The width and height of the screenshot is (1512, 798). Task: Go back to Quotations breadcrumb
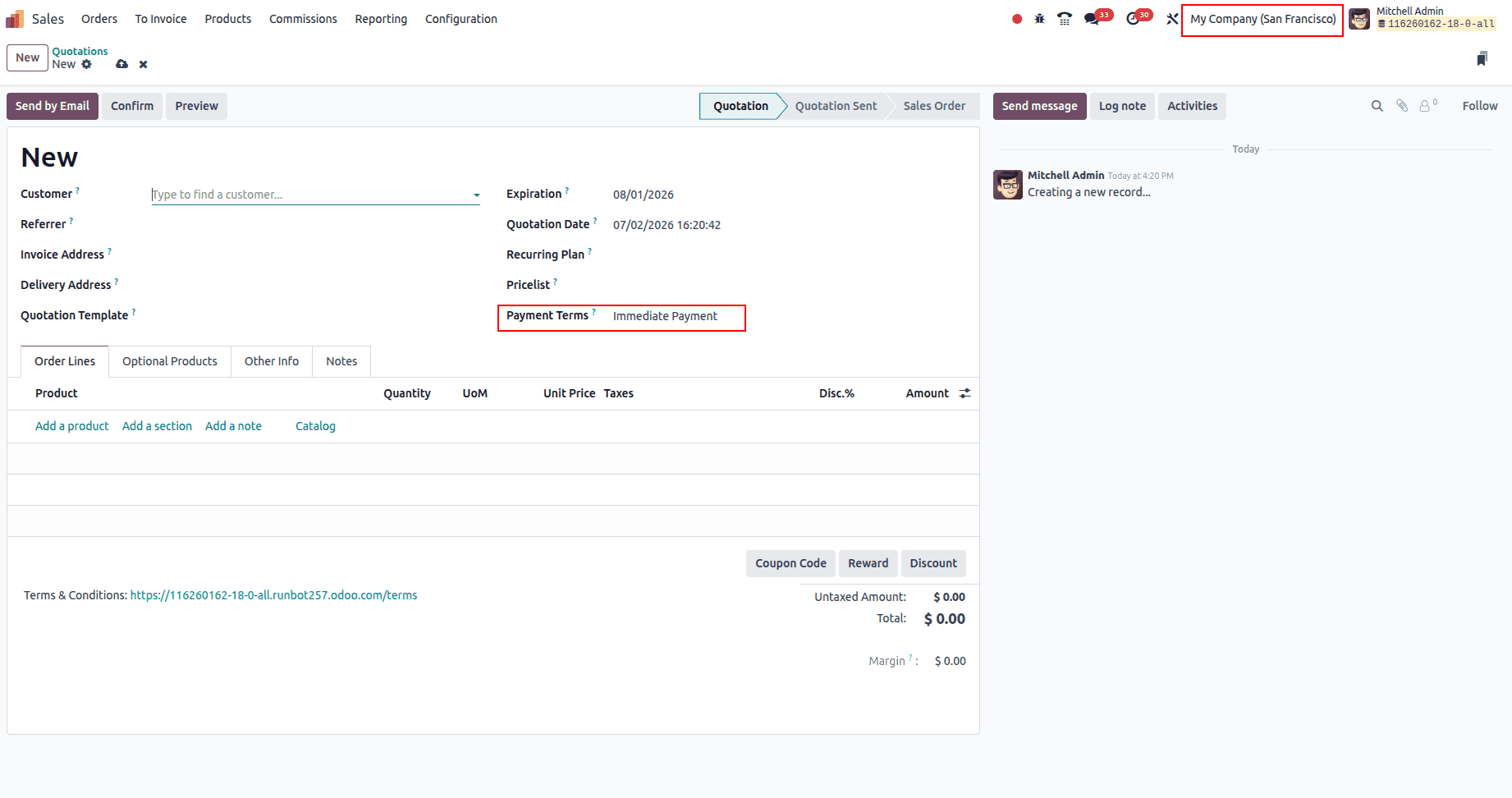click(80, 51)
